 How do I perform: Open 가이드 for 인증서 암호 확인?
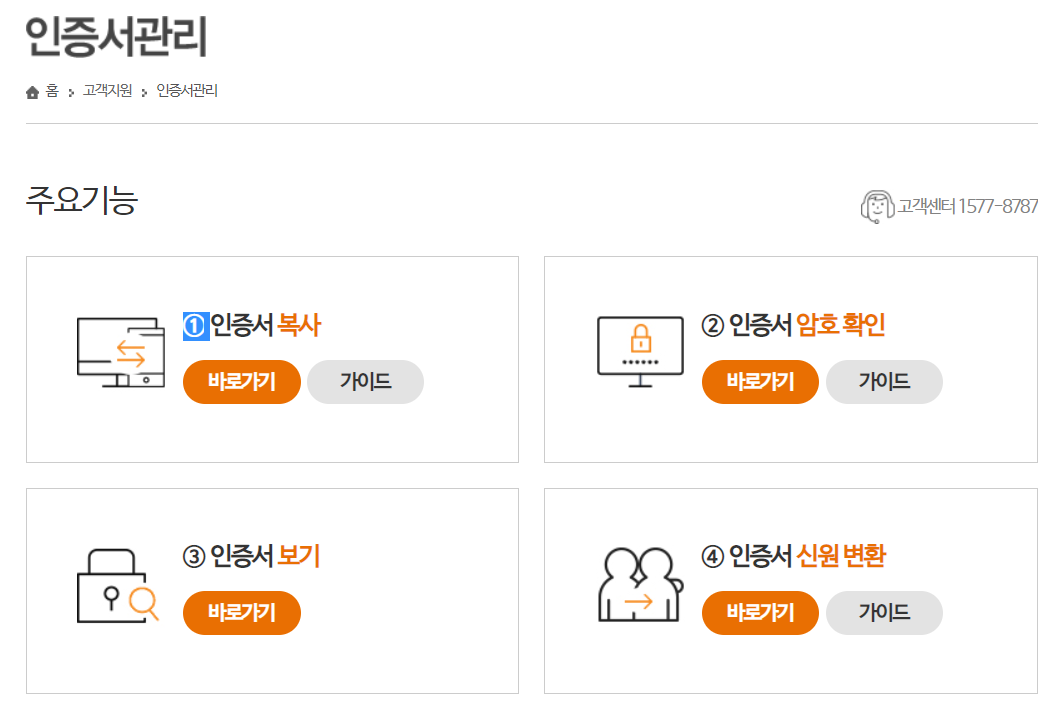(x=884, y=382)
